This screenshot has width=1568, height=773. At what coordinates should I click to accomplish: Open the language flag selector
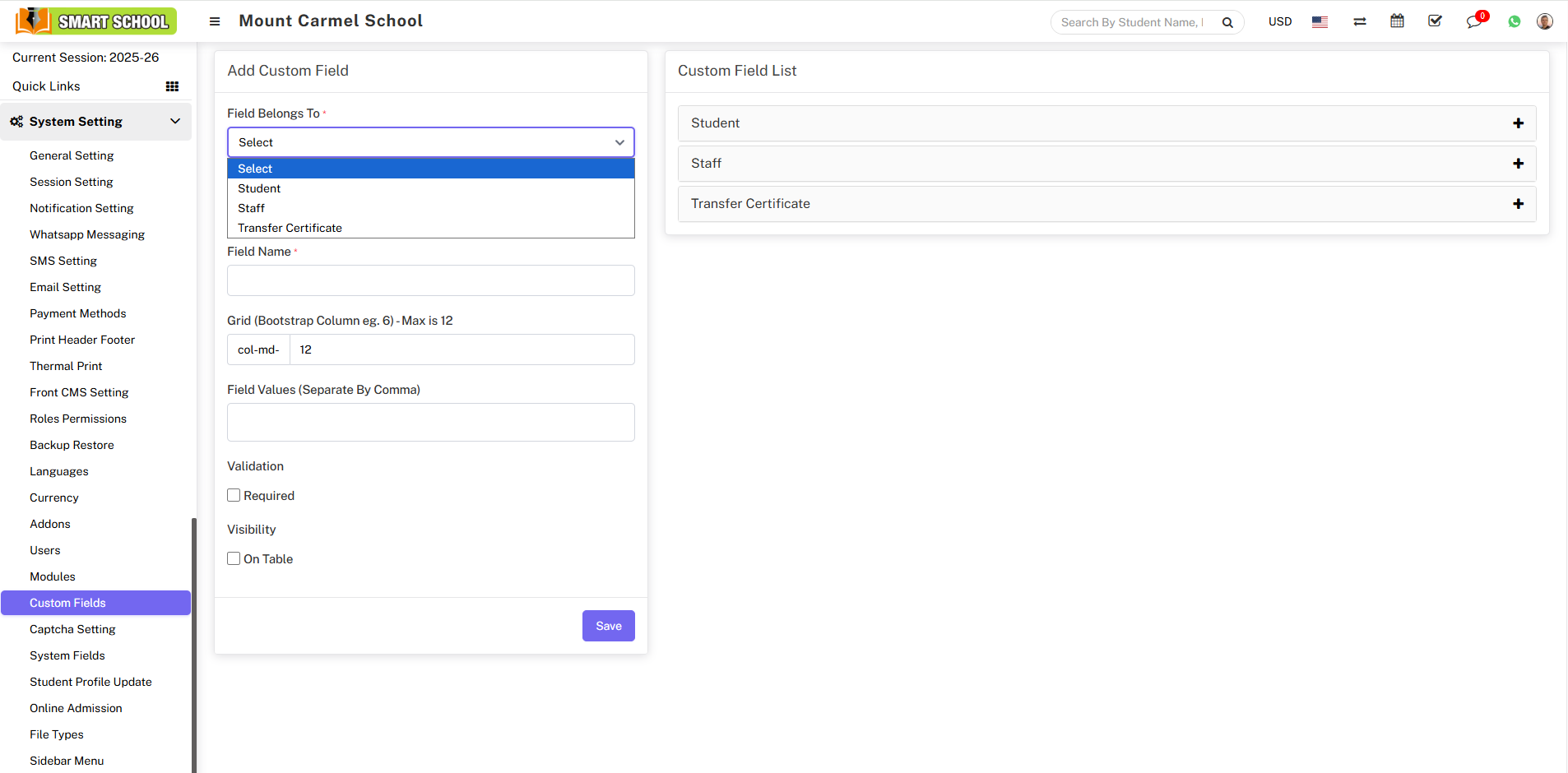click(x=1320, y=22)
